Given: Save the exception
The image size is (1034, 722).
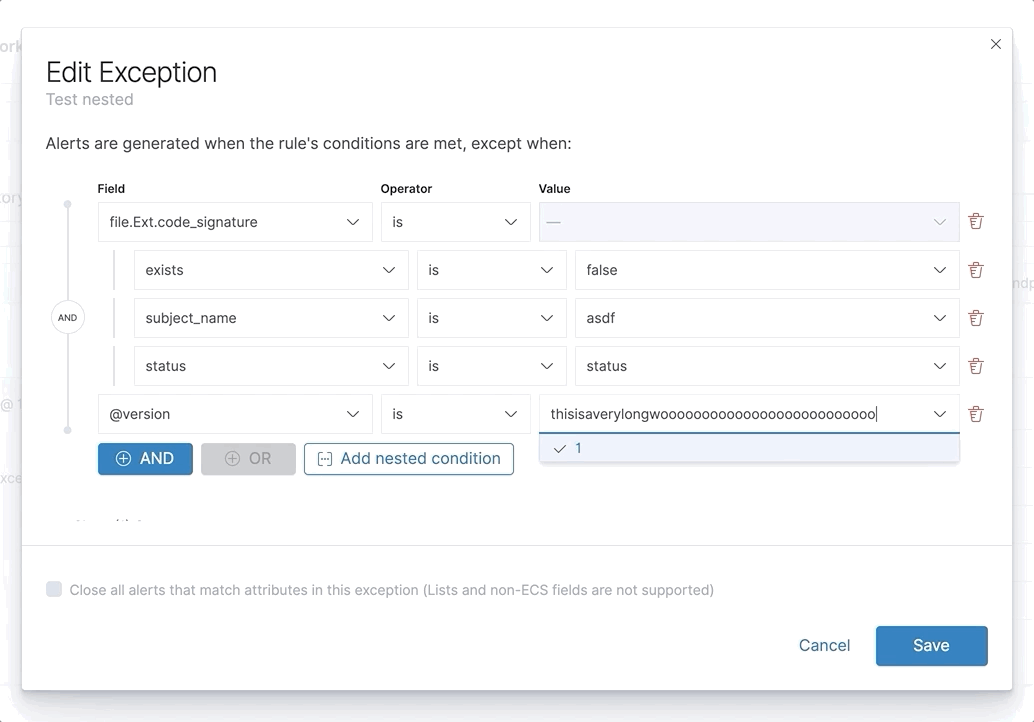Looking at the screenshot, I should (x=931, y=646).
